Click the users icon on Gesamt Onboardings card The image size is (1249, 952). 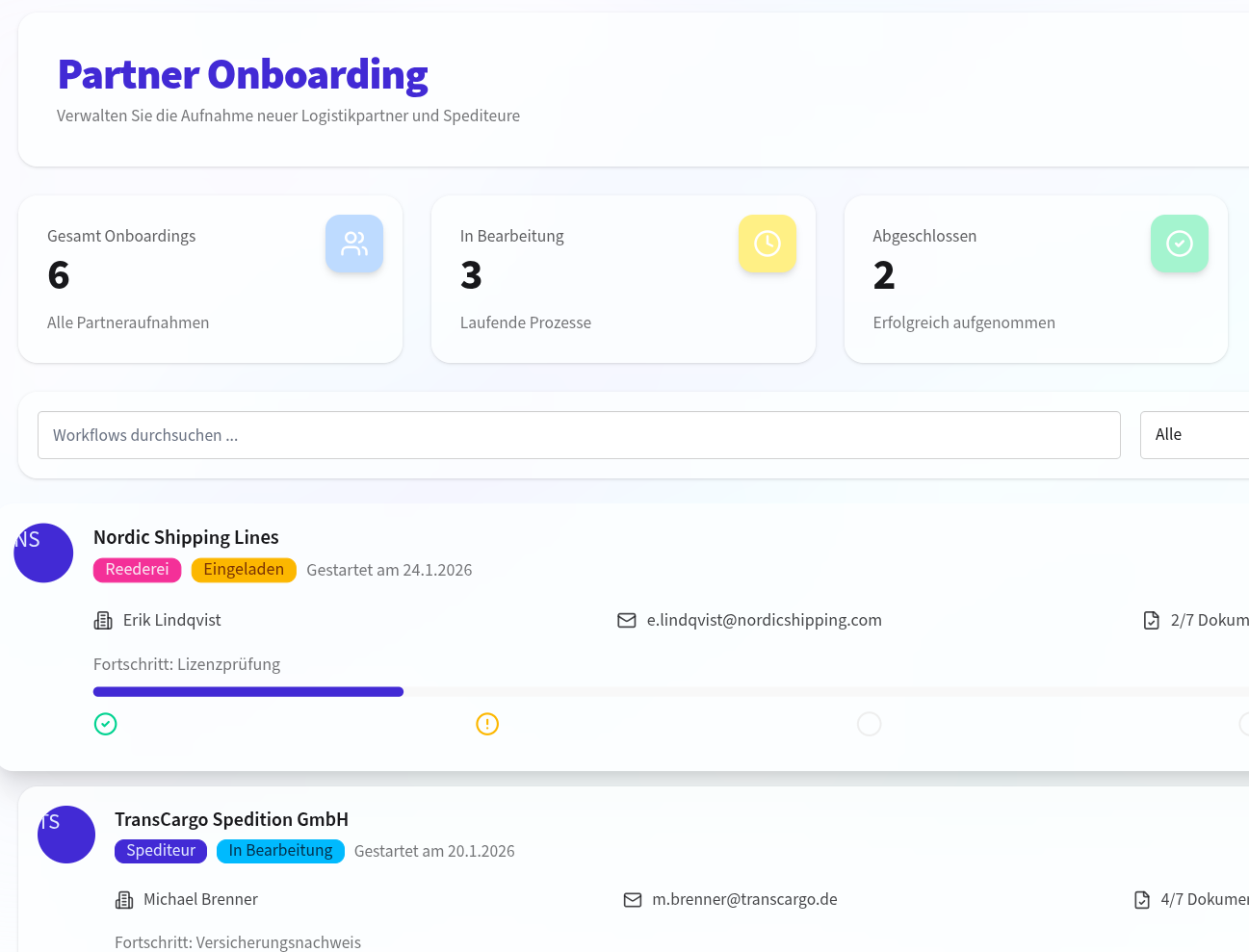[x=353, y=244]
